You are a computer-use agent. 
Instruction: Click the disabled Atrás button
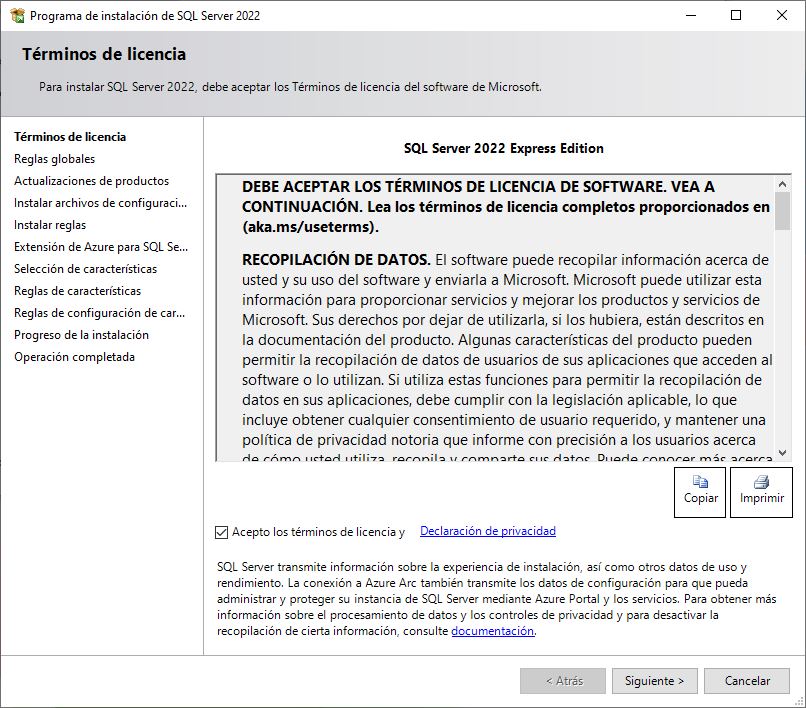point(563,681)
